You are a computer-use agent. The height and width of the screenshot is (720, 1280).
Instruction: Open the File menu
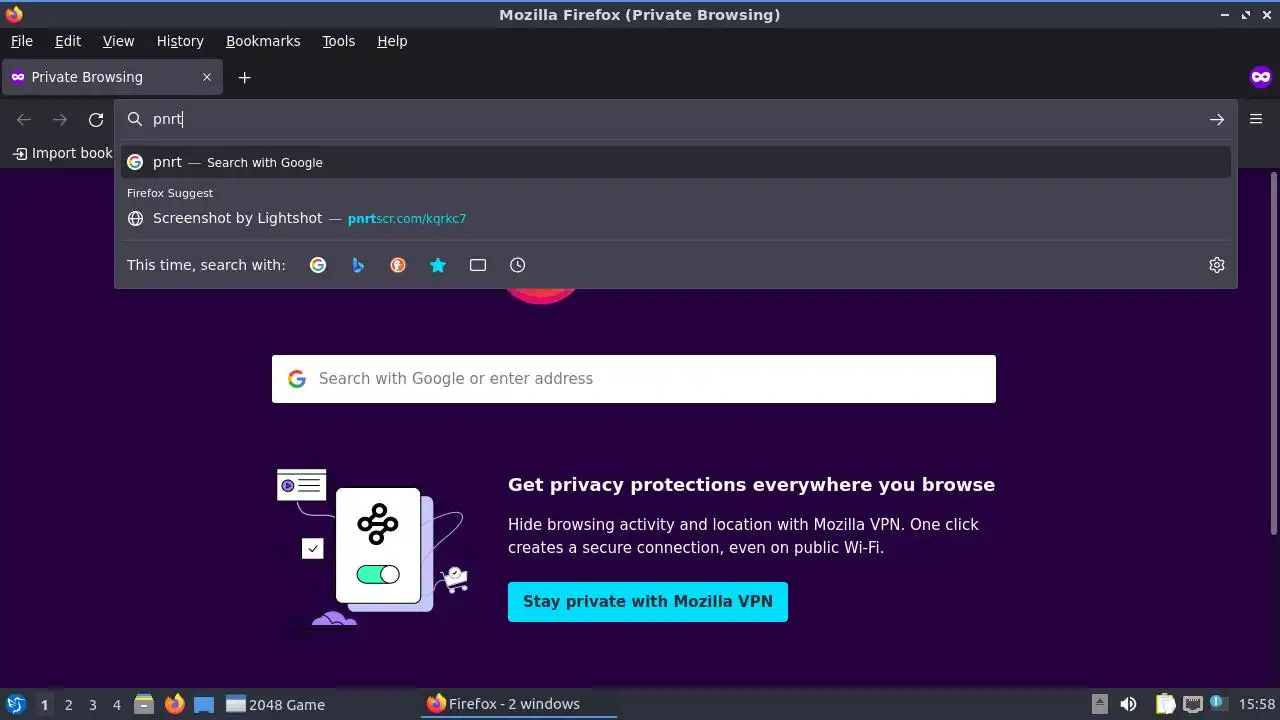coord(22,41)
